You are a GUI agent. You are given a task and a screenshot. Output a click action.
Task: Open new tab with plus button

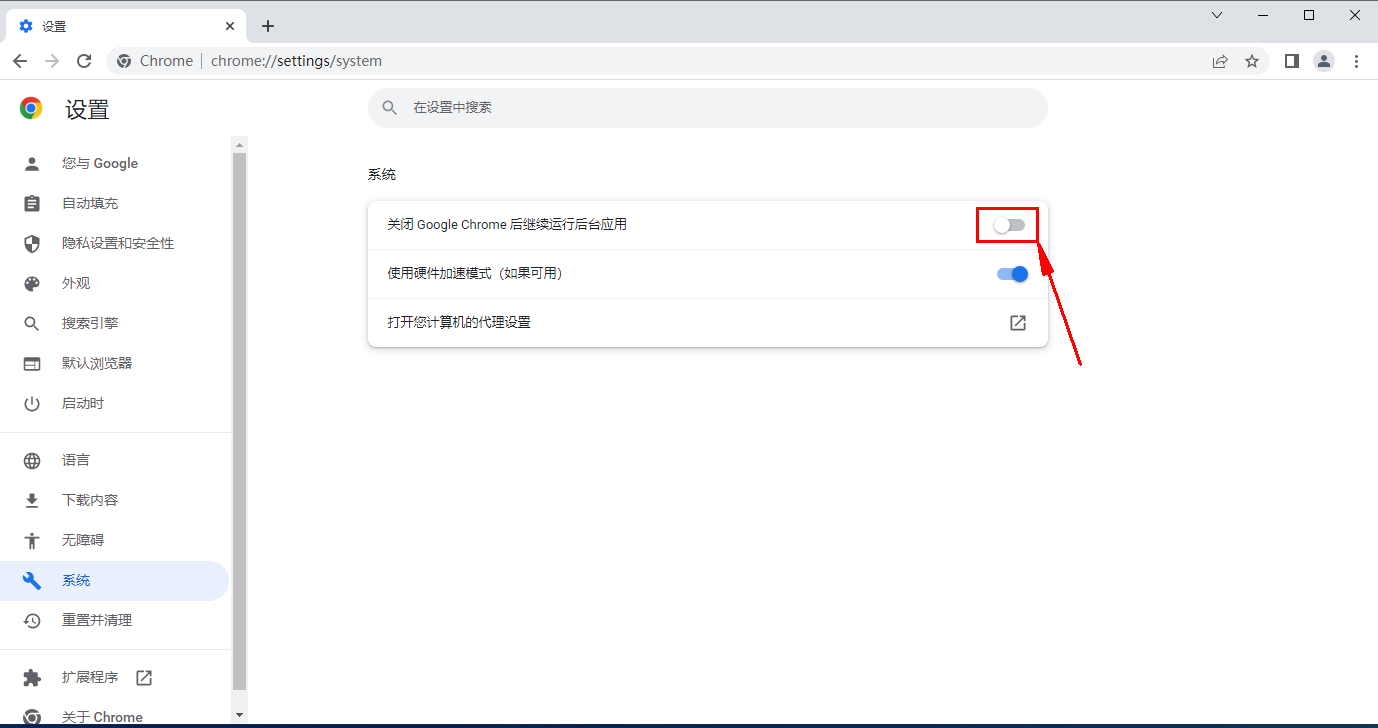coord(268,26)
